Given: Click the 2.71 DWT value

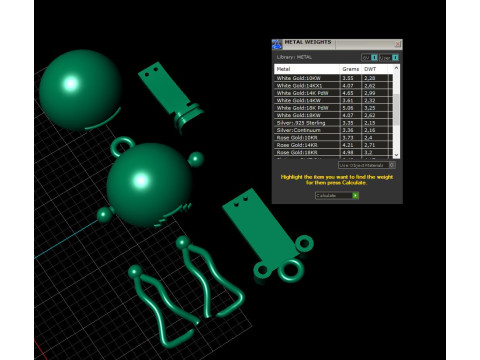Looking at the screenshot, I should coord(369,145).
